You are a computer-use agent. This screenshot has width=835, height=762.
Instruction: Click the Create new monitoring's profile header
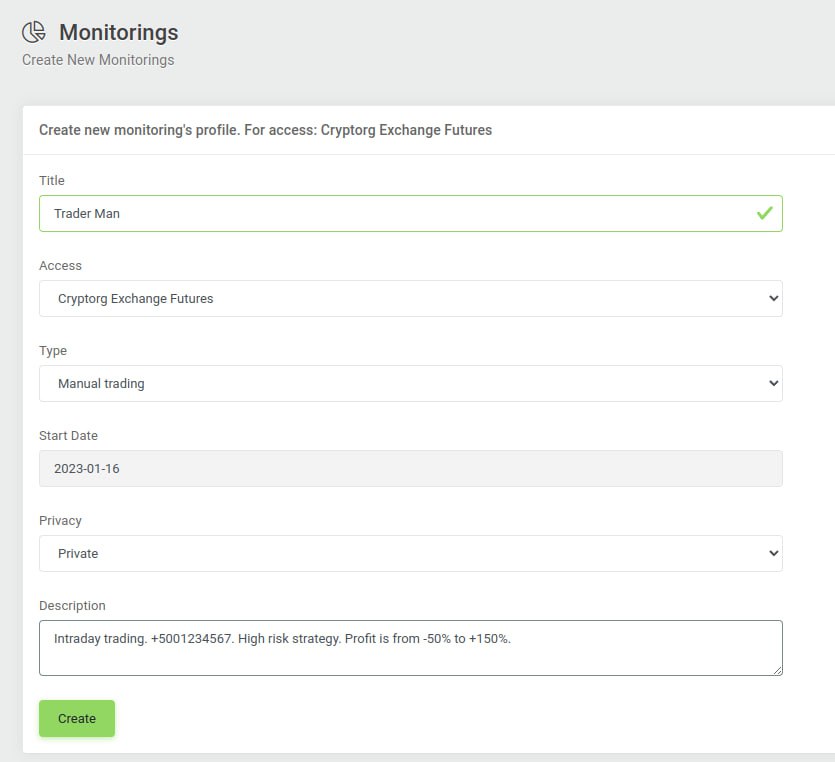265,130
